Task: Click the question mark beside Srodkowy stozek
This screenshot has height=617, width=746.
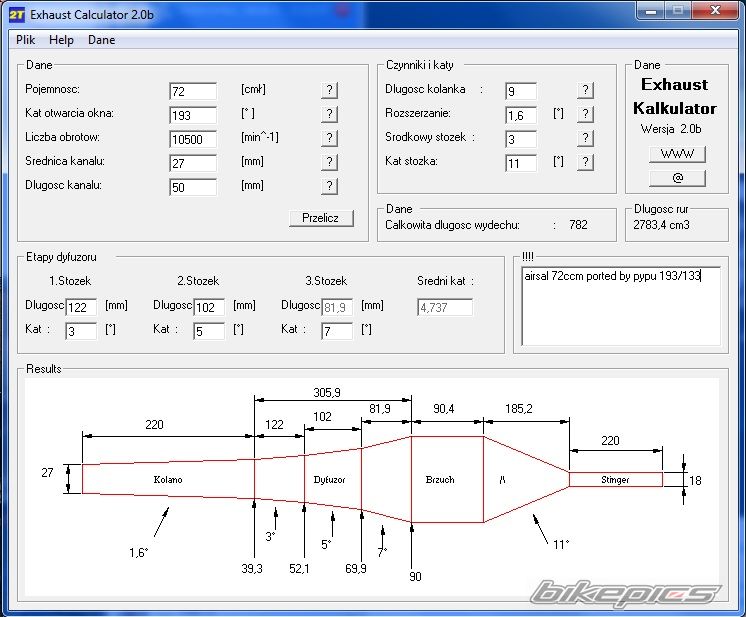Action: pyautogui.click(x=585, y=138)
